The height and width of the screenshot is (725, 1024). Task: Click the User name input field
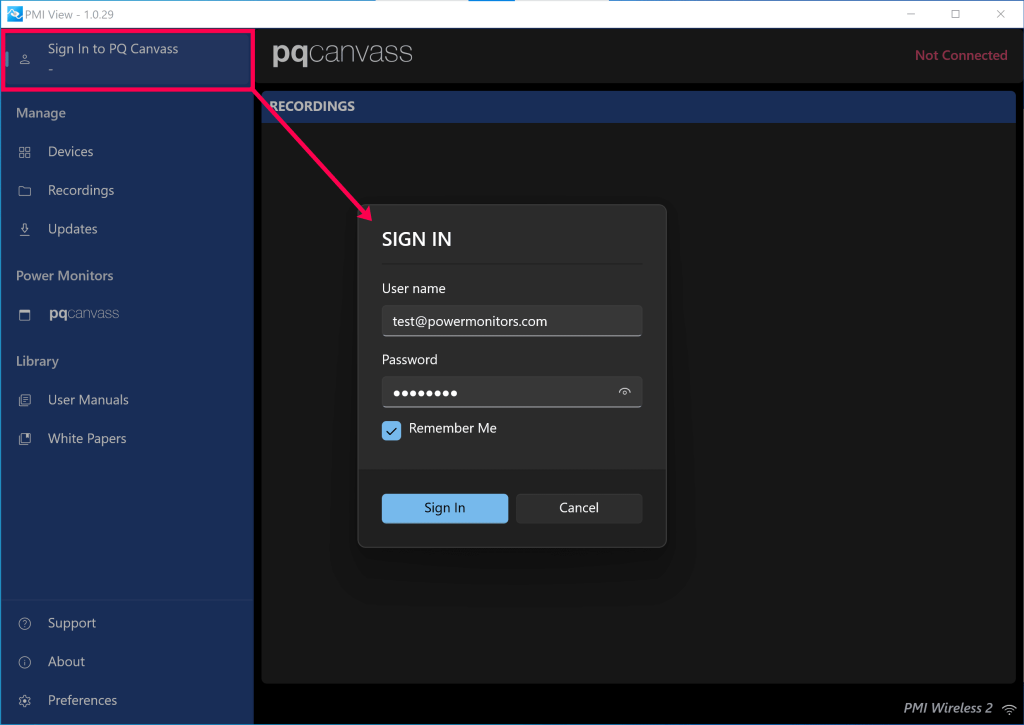511,321
